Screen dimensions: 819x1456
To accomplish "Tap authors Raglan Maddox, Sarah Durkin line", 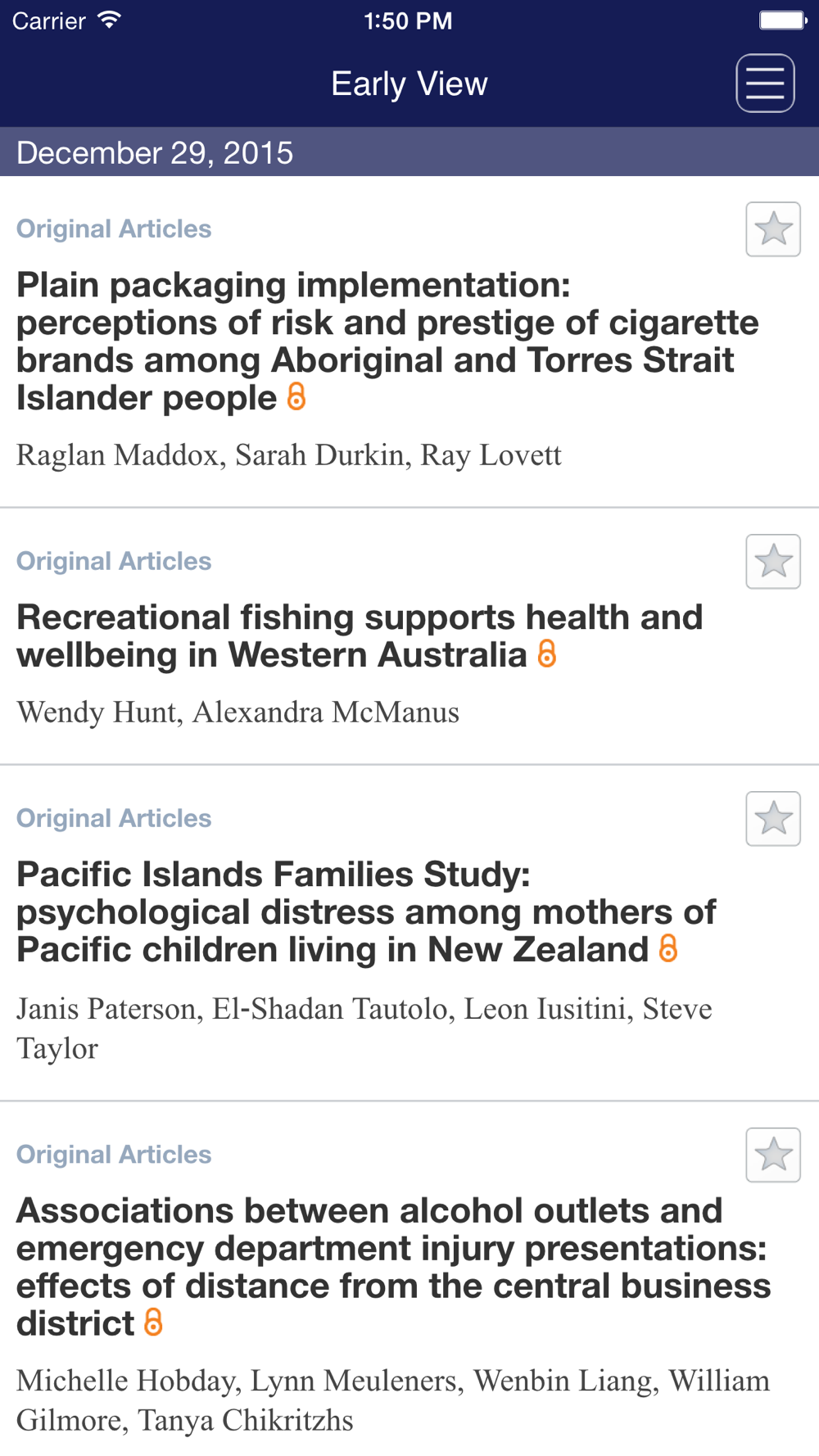I will tap(289, 455).
